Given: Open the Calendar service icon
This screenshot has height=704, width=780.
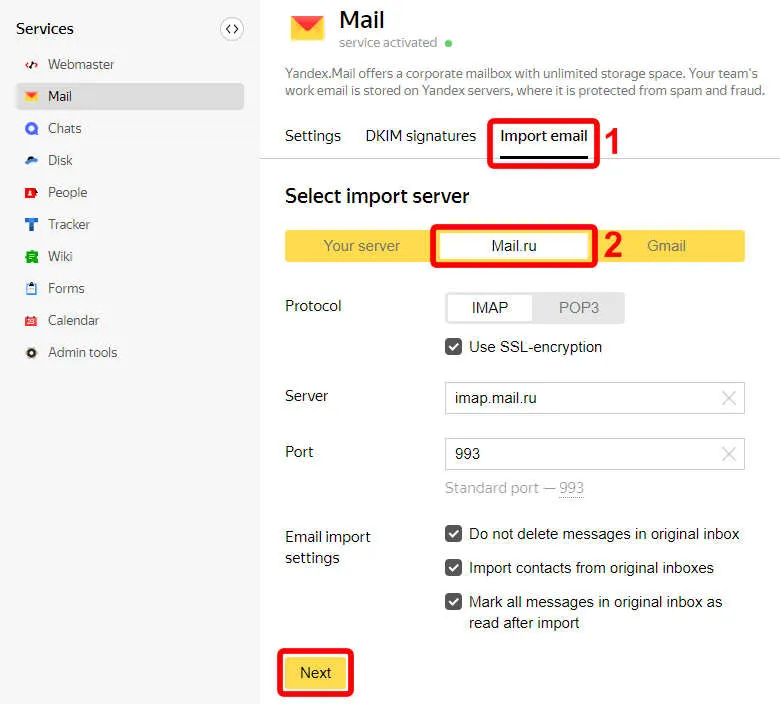Looking at the screenshot, I should click(31, 321).
